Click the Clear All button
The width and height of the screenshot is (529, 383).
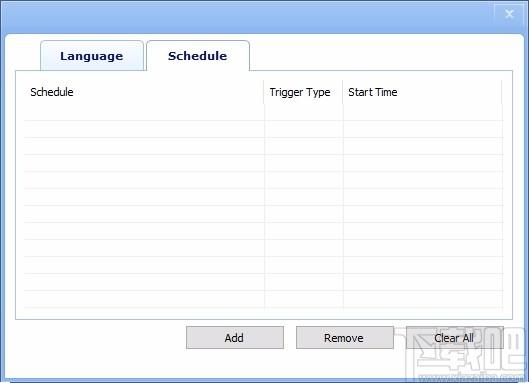[454, 337]
